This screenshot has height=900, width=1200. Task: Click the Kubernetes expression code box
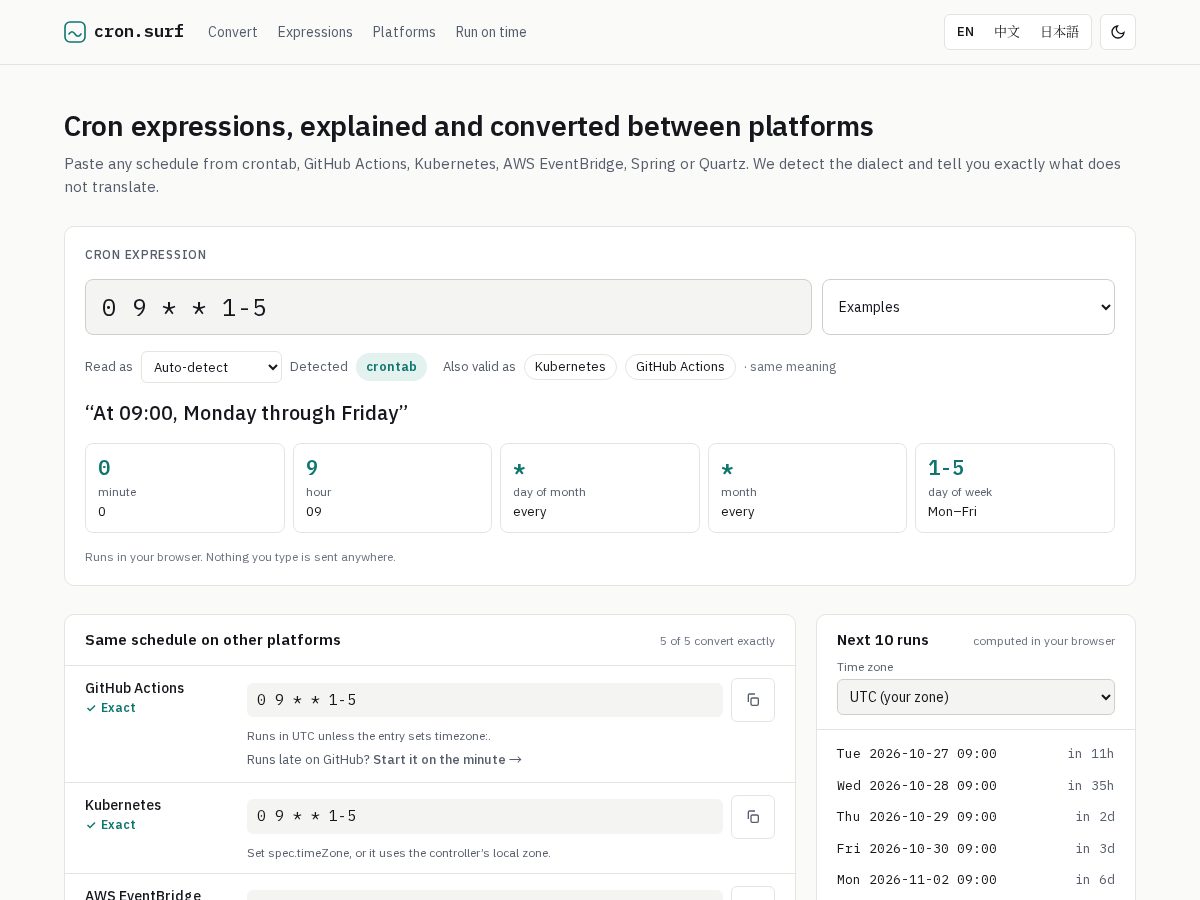[485, 816]
